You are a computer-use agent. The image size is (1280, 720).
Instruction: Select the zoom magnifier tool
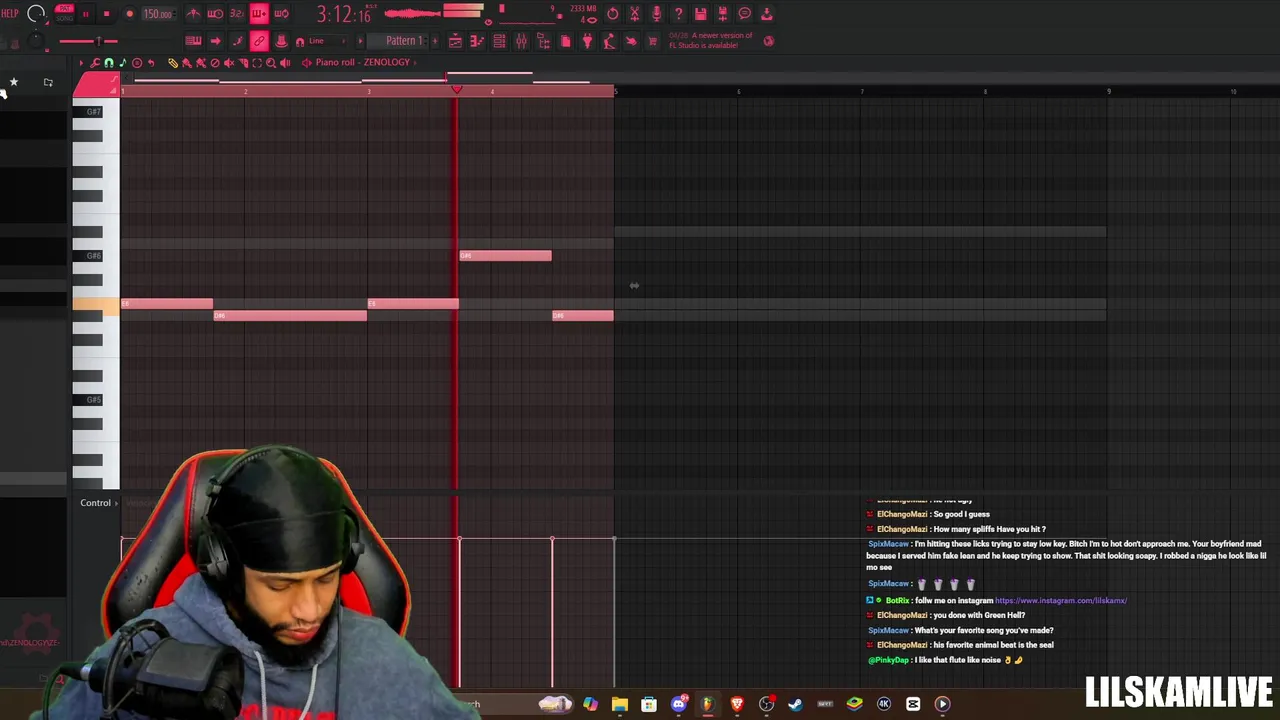pyautogui.click(x=271, y=63)
